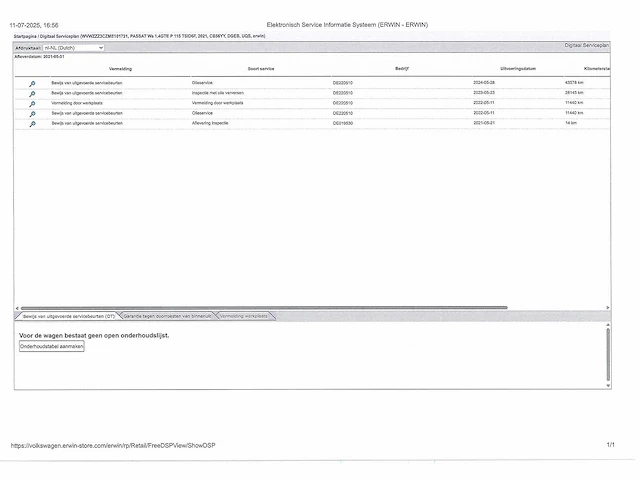Click the date 2021-05-21
The width and height of the screenshot is (640, 480).
coord(484,123)
